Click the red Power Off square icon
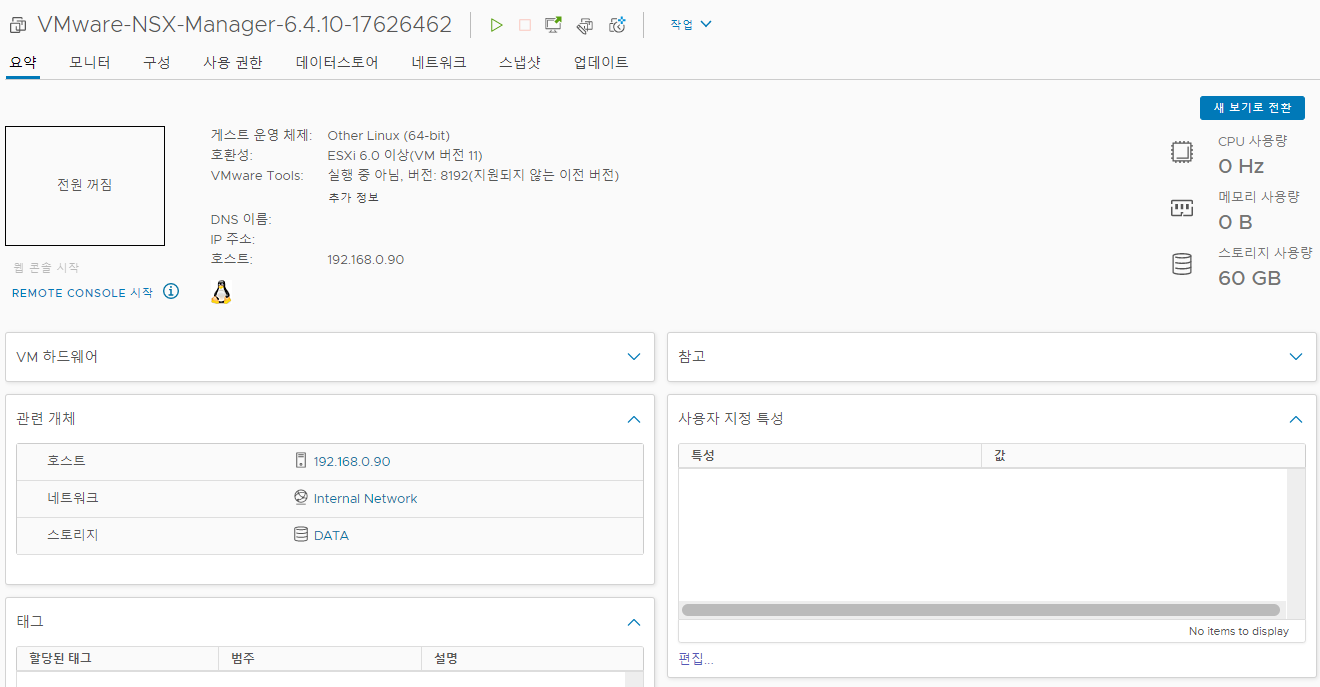The image size is (1320, 687). (525, 25)
